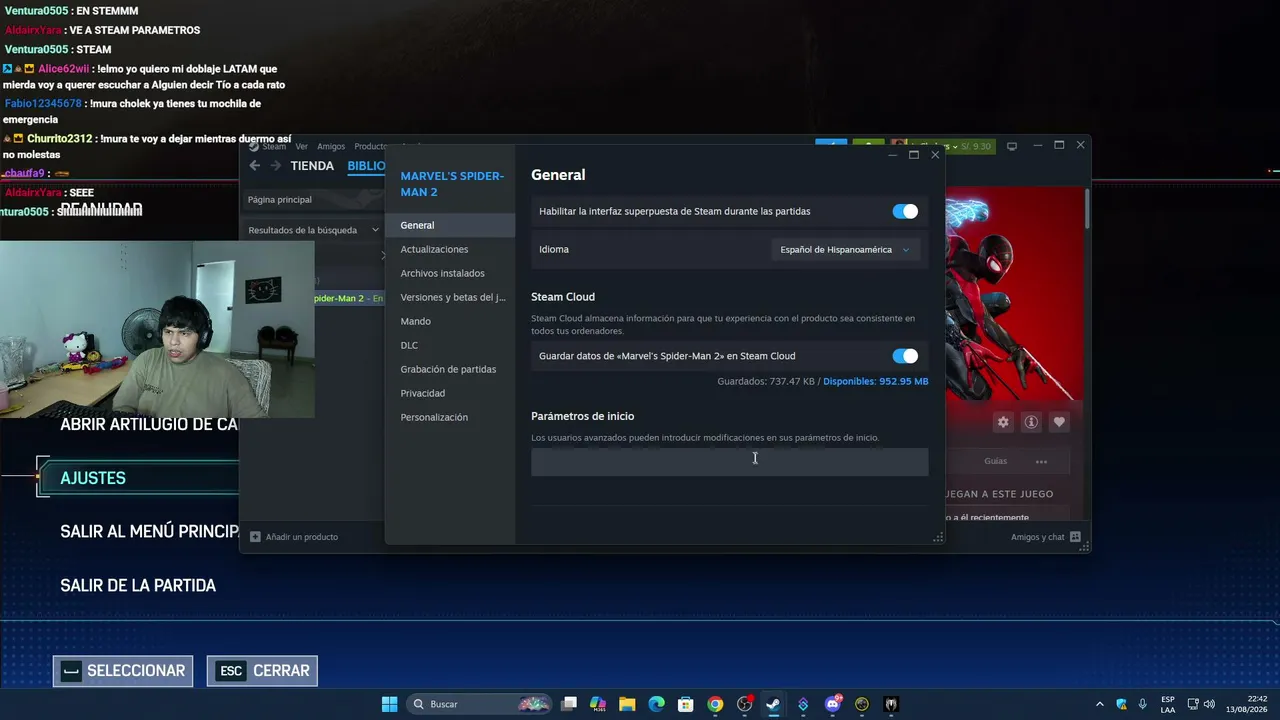
Task: Open the Guías tab on game page
Action: point(995,461)
